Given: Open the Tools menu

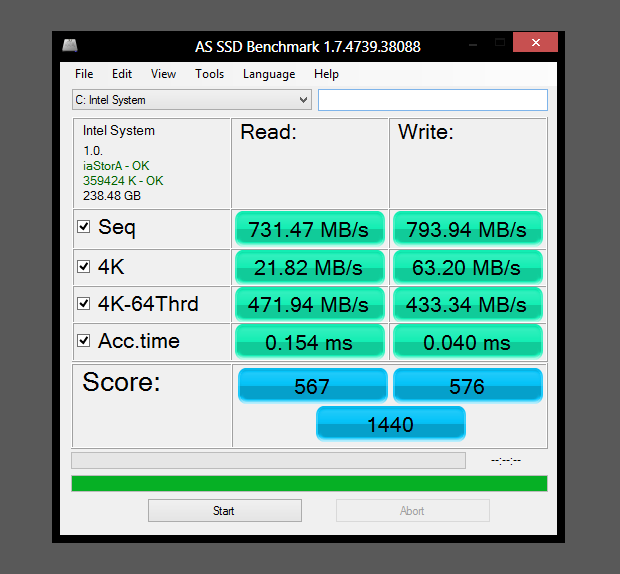Looking at the screenshot, I should tap(210, 74).
